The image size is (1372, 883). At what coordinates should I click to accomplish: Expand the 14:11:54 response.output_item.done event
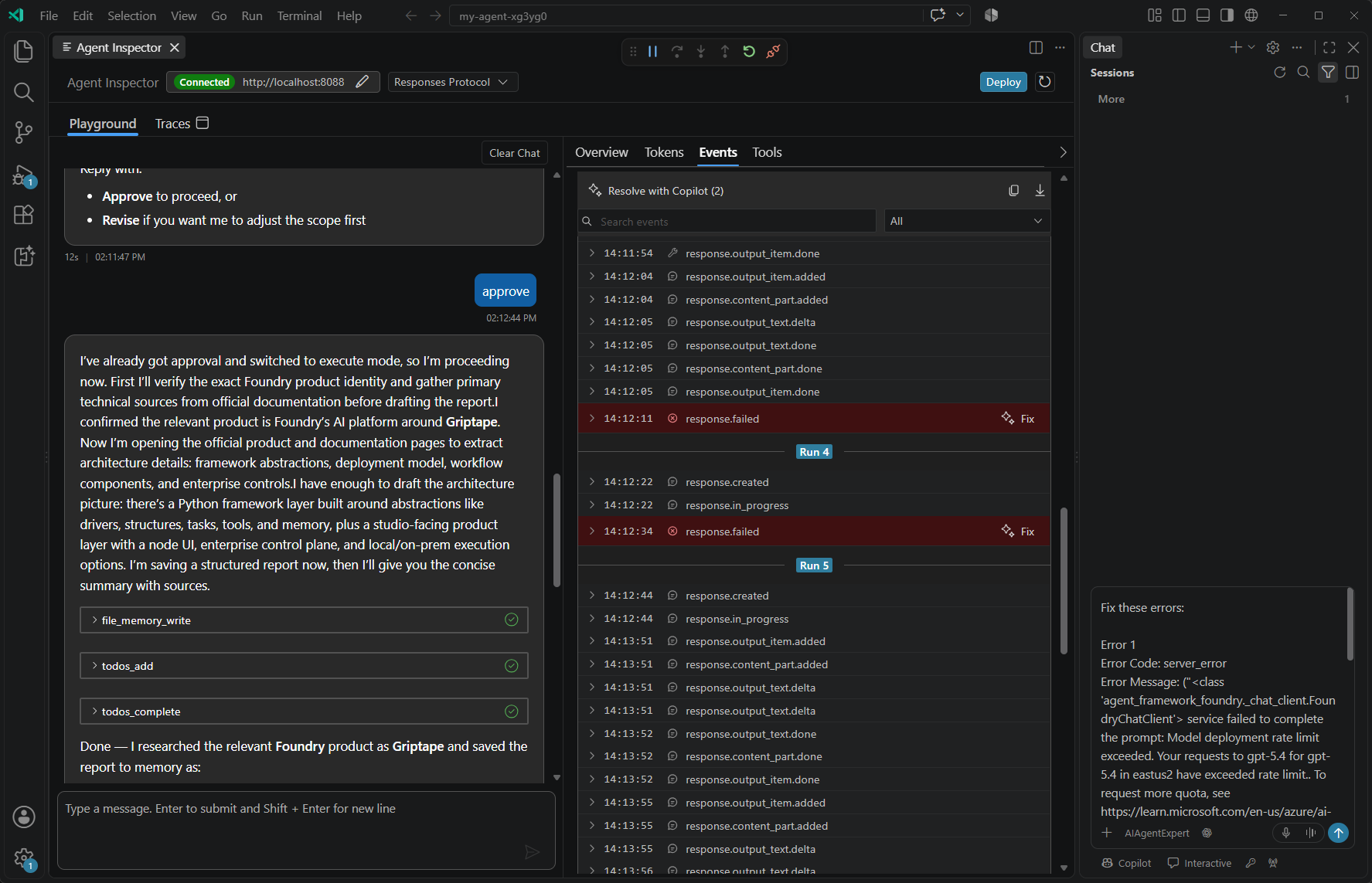coord(591,253)
